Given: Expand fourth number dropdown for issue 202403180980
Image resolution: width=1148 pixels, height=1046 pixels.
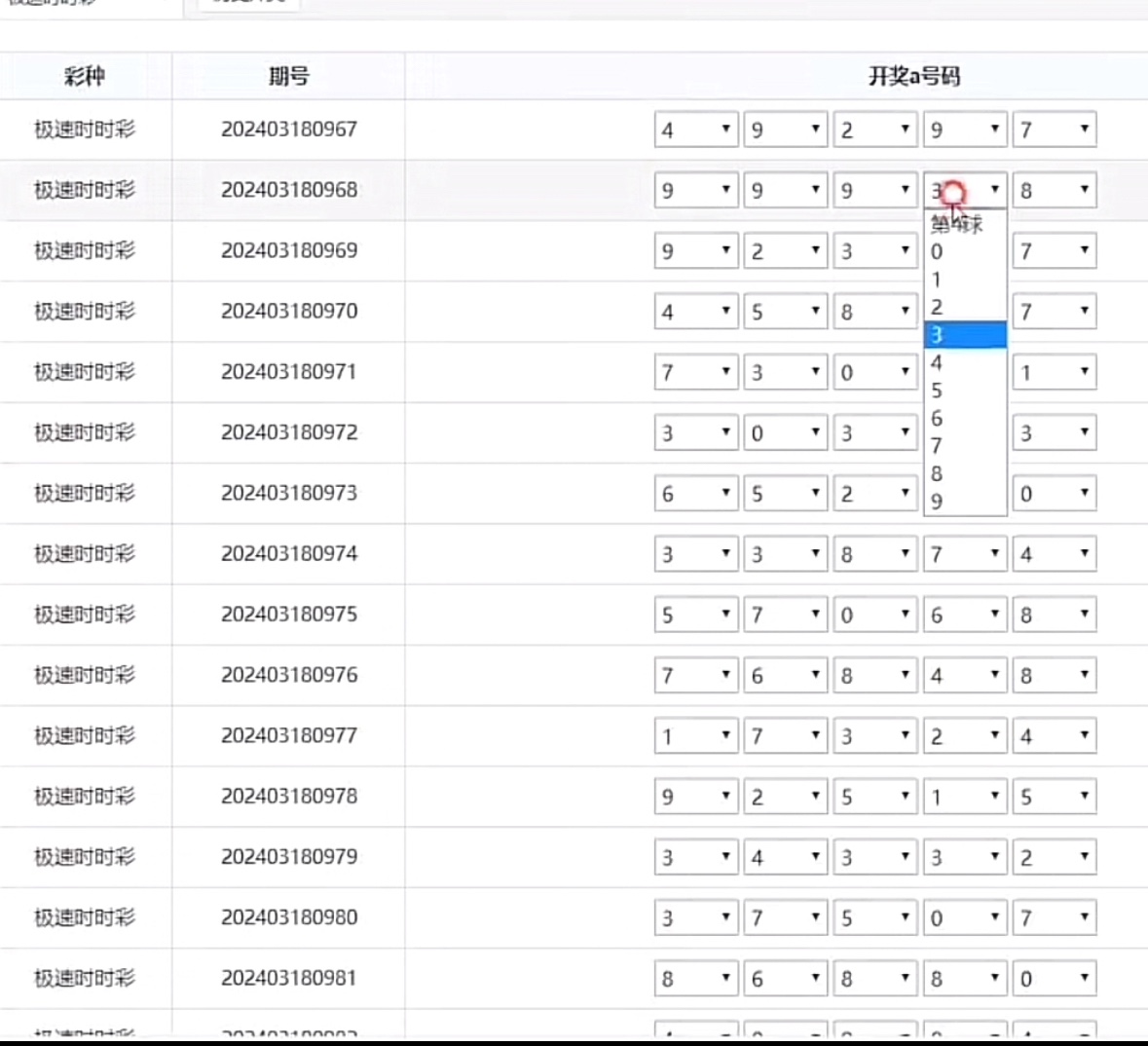Looking at the screenshot, I should pyautogui.click(x=964, y=917).
